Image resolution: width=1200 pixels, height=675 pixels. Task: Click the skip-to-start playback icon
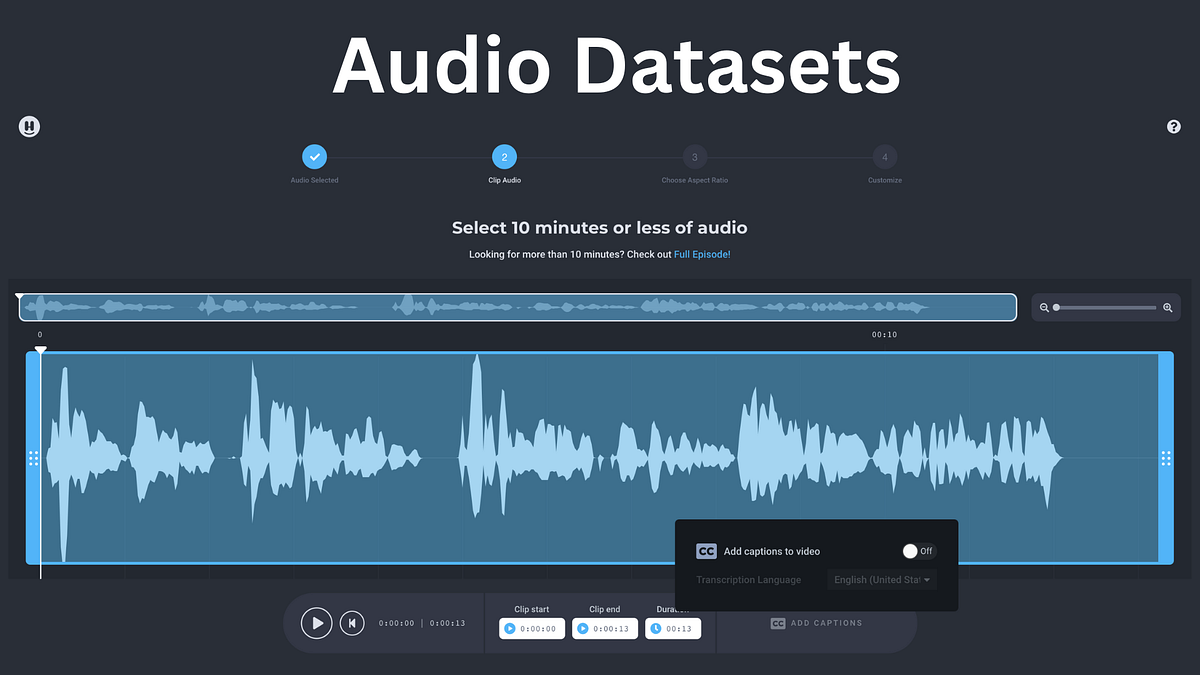352,622
